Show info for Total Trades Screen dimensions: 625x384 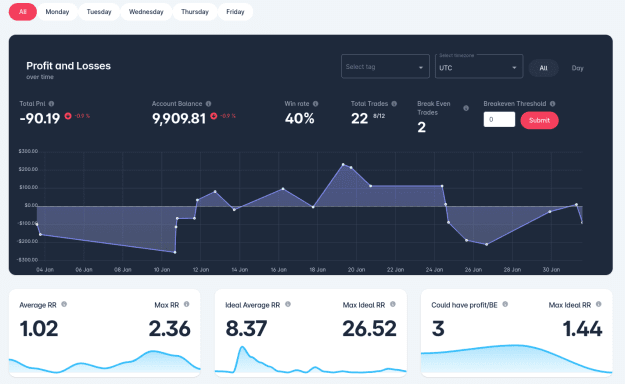click(394, 104)
